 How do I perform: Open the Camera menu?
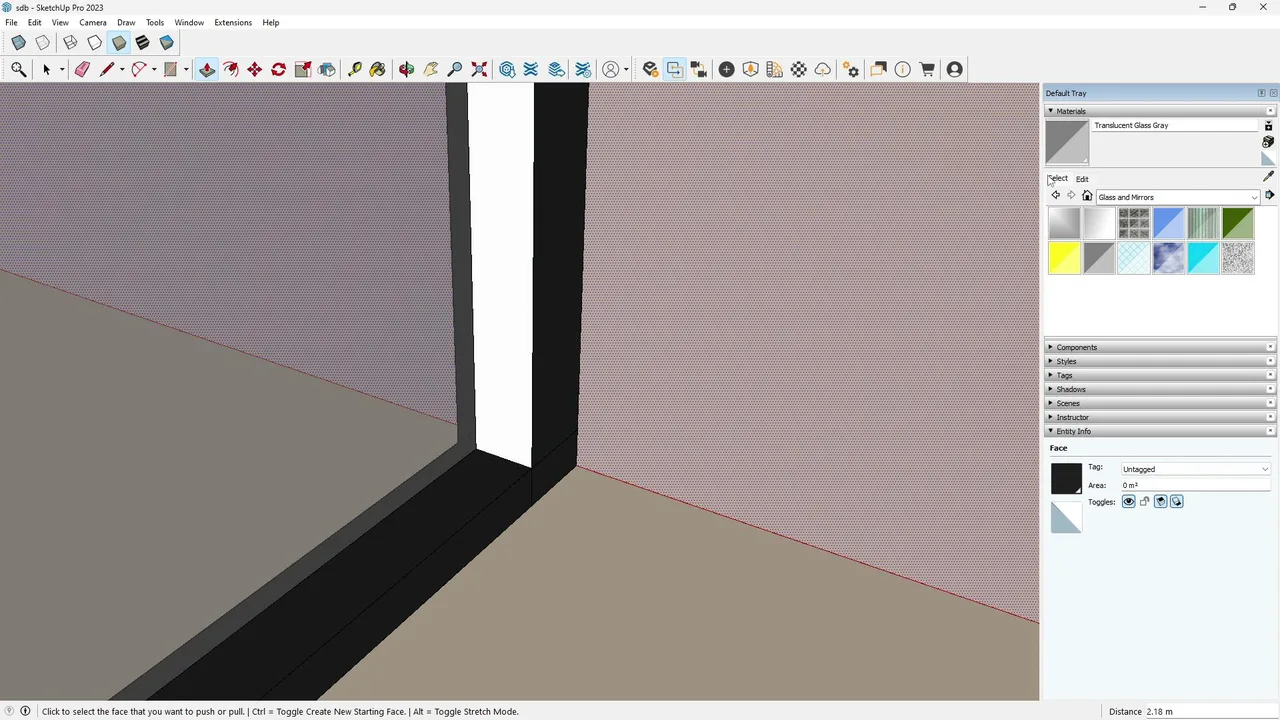click(x=93, y=22)
